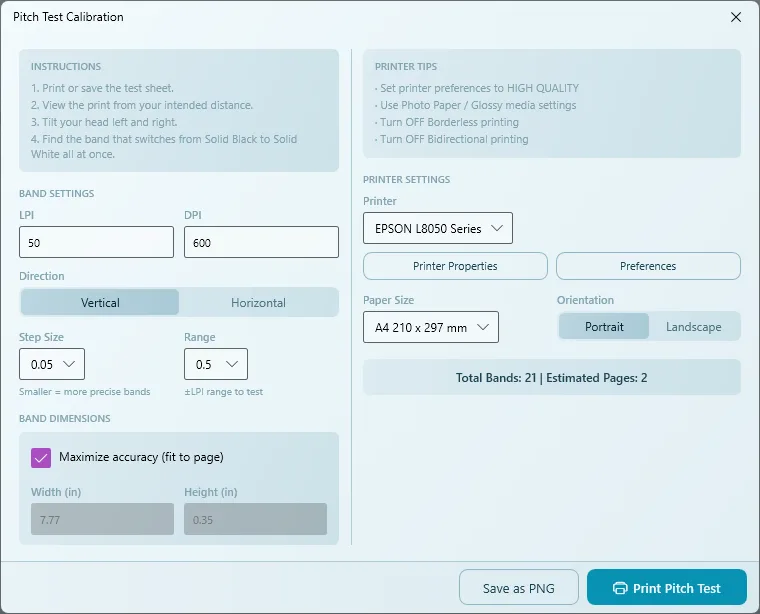The height and width of the screenshot is (614, 760).
Task: Choose Portrait orientation
Action: 604,327
